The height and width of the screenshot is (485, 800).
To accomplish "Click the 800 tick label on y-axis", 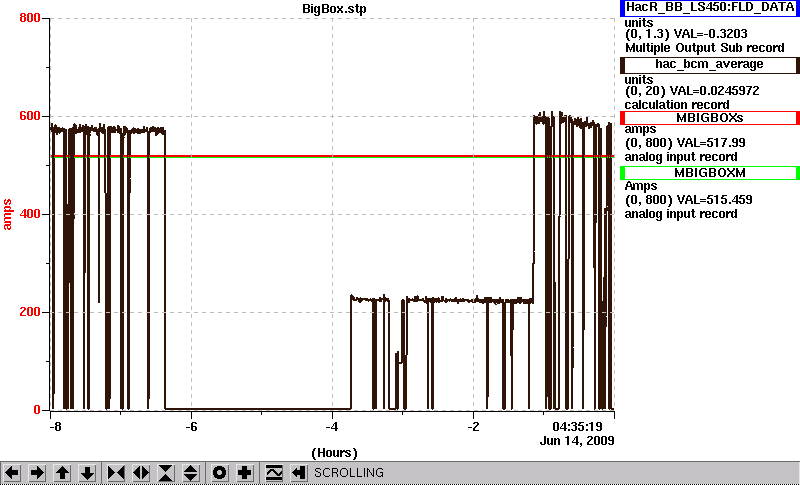I will pos(30,18).
